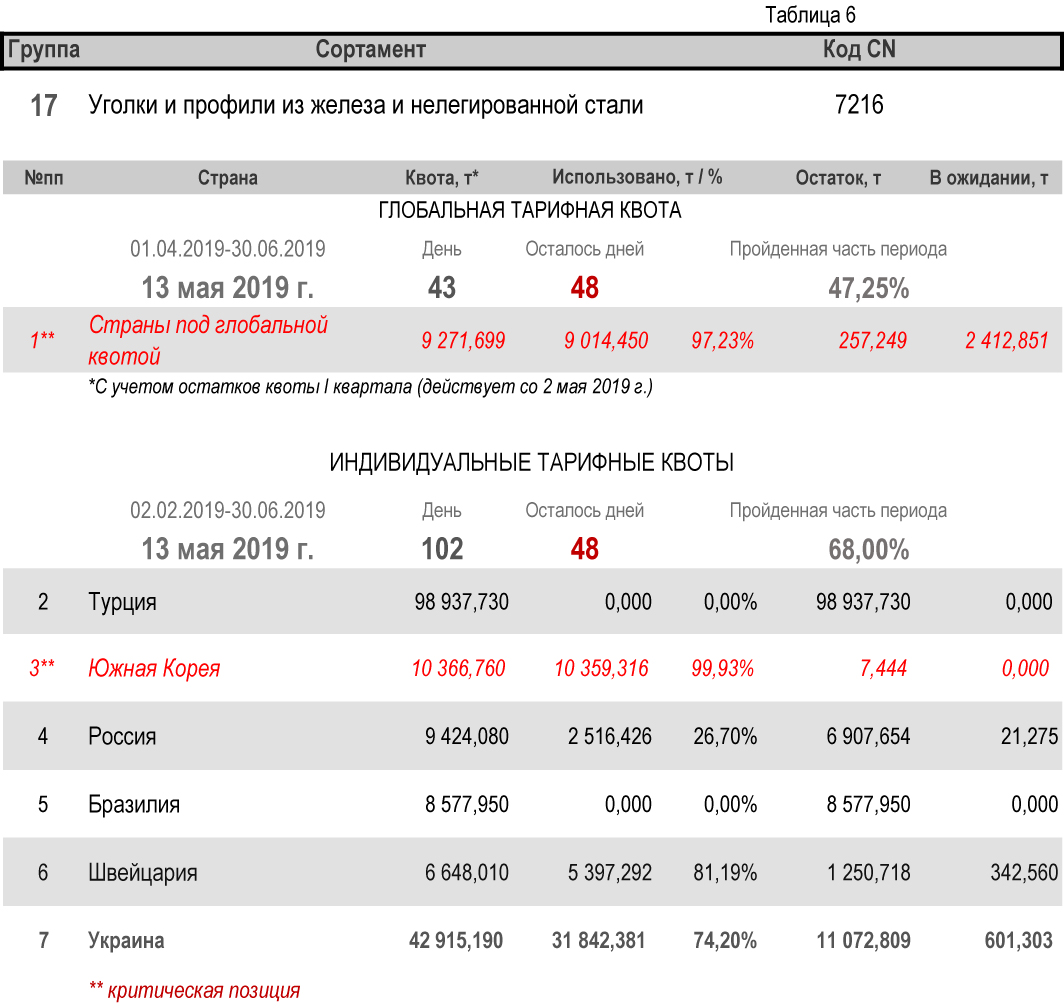This screenshot has width=1064, height=1008.
Task: Select the "Страны под глобальной квотой" row label
Action: (x=208, y=340)
